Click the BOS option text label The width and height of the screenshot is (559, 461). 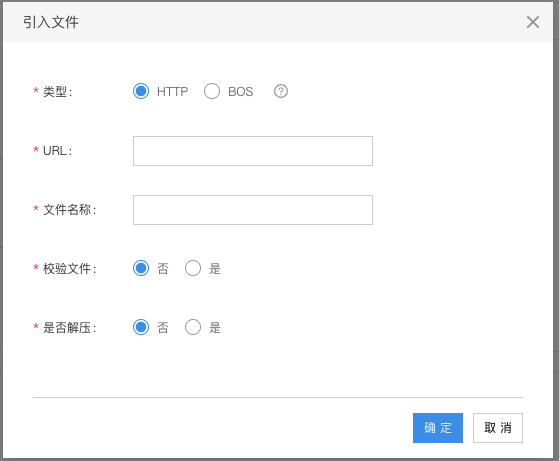pos(241,92)
